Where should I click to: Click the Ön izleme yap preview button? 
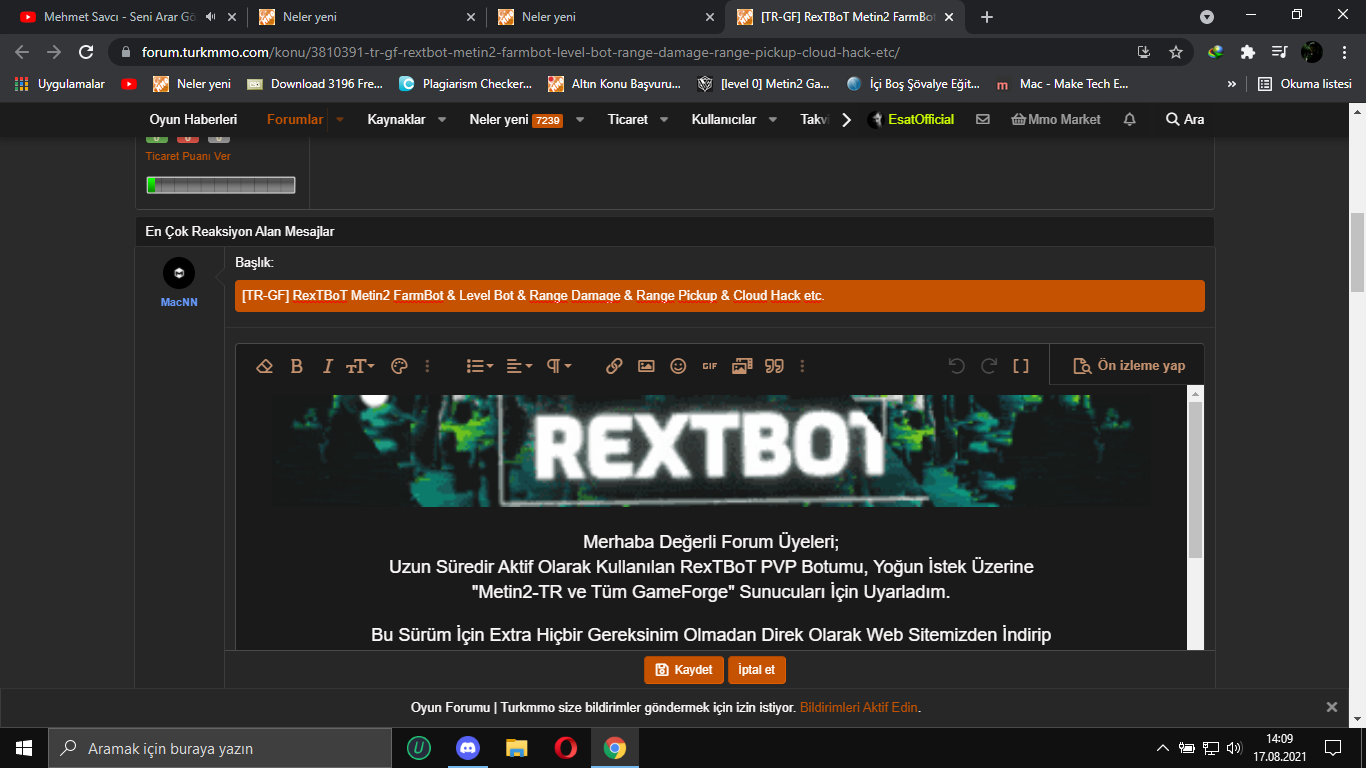(x=1128, y=366)
